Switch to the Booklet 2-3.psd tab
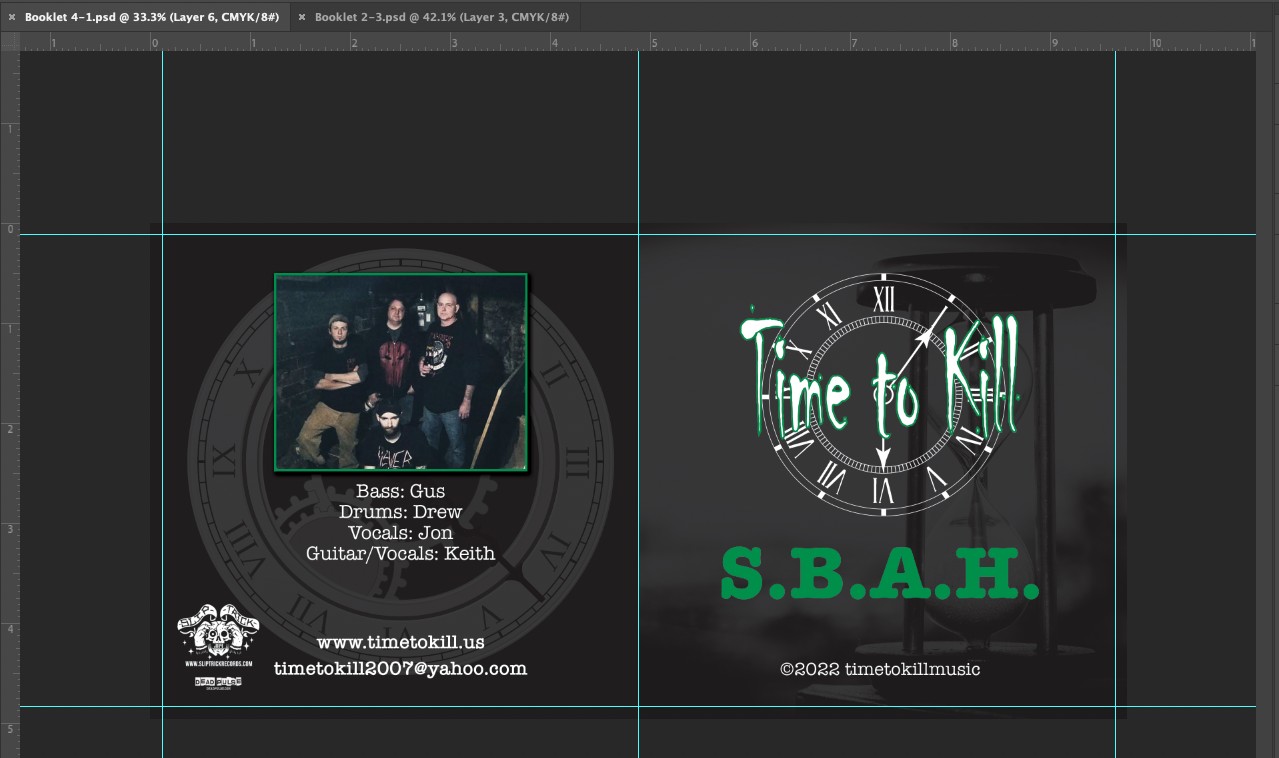This screenshot has height=758, width=1279. pyautogui.click(x=441, y=17)
